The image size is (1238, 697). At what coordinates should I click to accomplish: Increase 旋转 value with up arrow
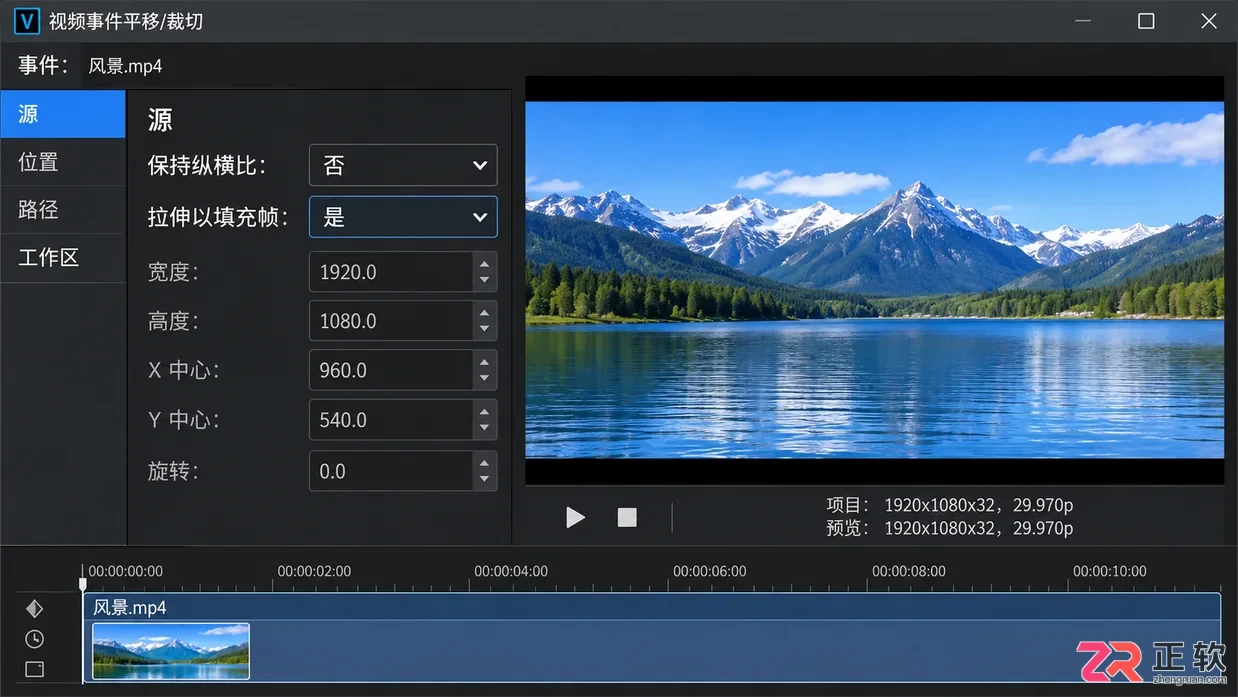484,463
